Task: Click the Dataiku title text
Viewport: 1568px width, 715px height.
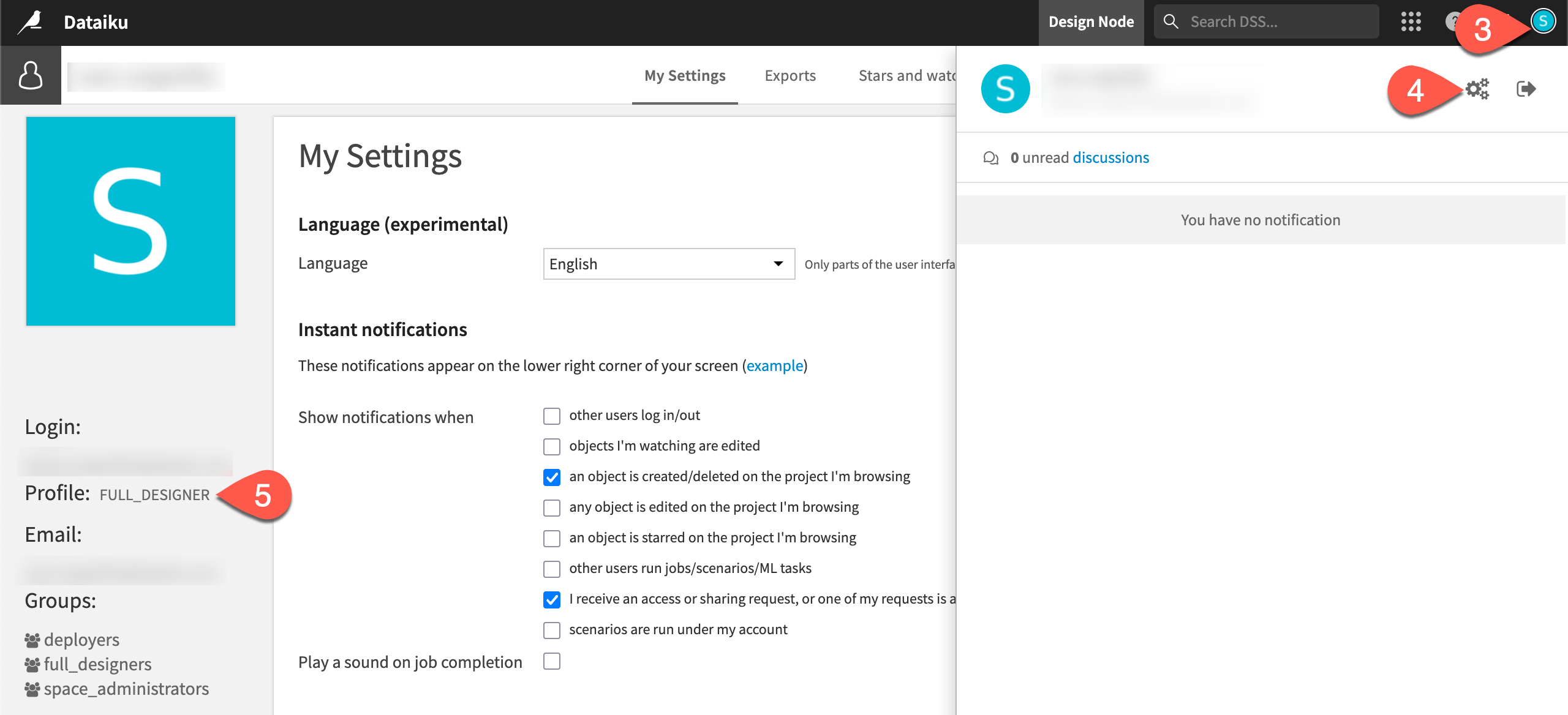Action: pos(96,22)
